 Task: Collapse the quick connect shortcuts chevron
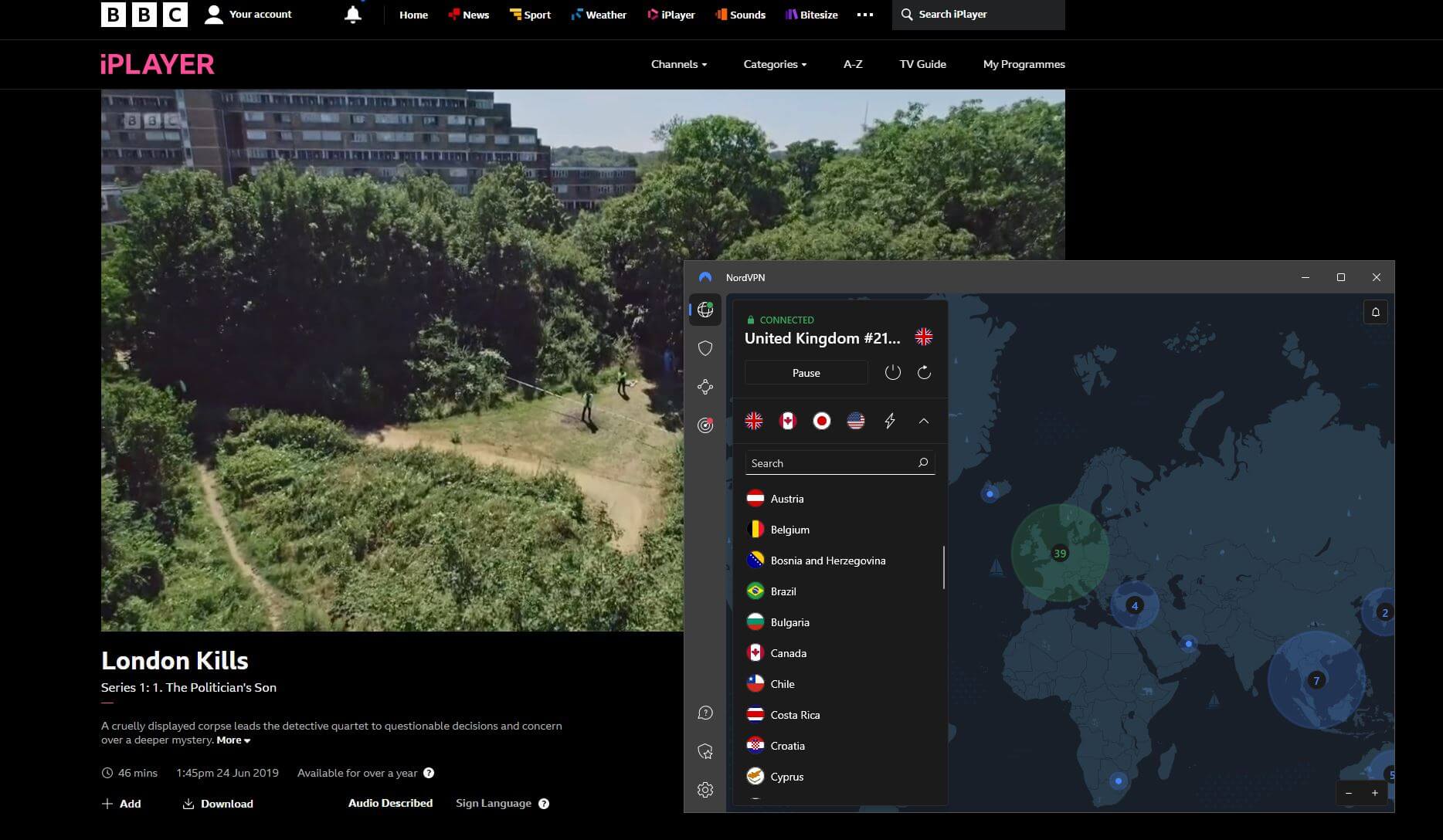pyautogui.click(x=924, y=421)
